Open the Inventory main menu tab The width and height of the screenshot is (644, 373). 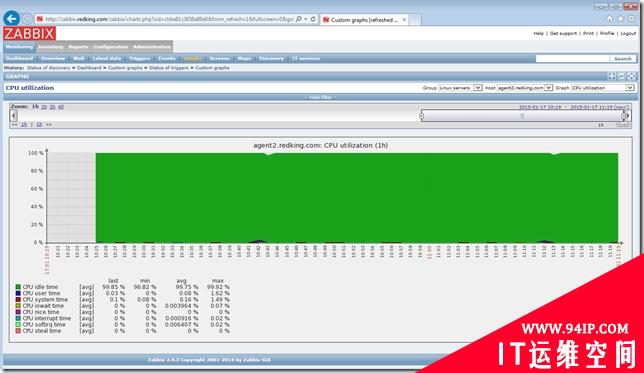coord(51,47)
